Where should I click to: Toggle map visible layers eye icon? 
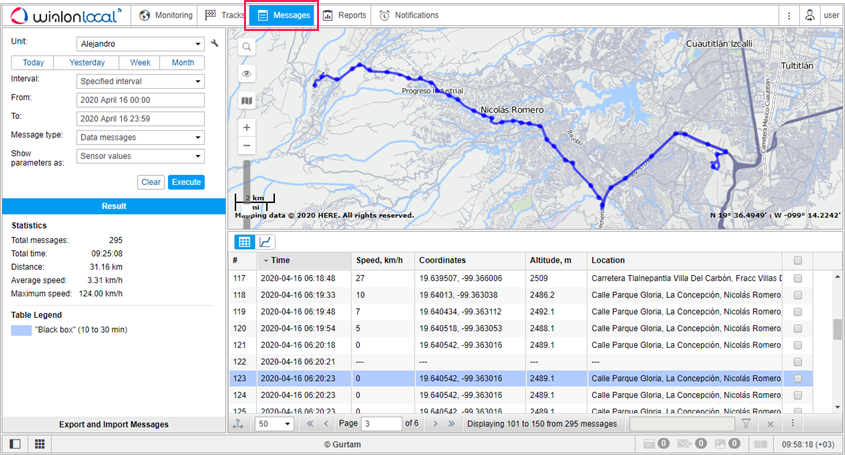click(246, 73)
